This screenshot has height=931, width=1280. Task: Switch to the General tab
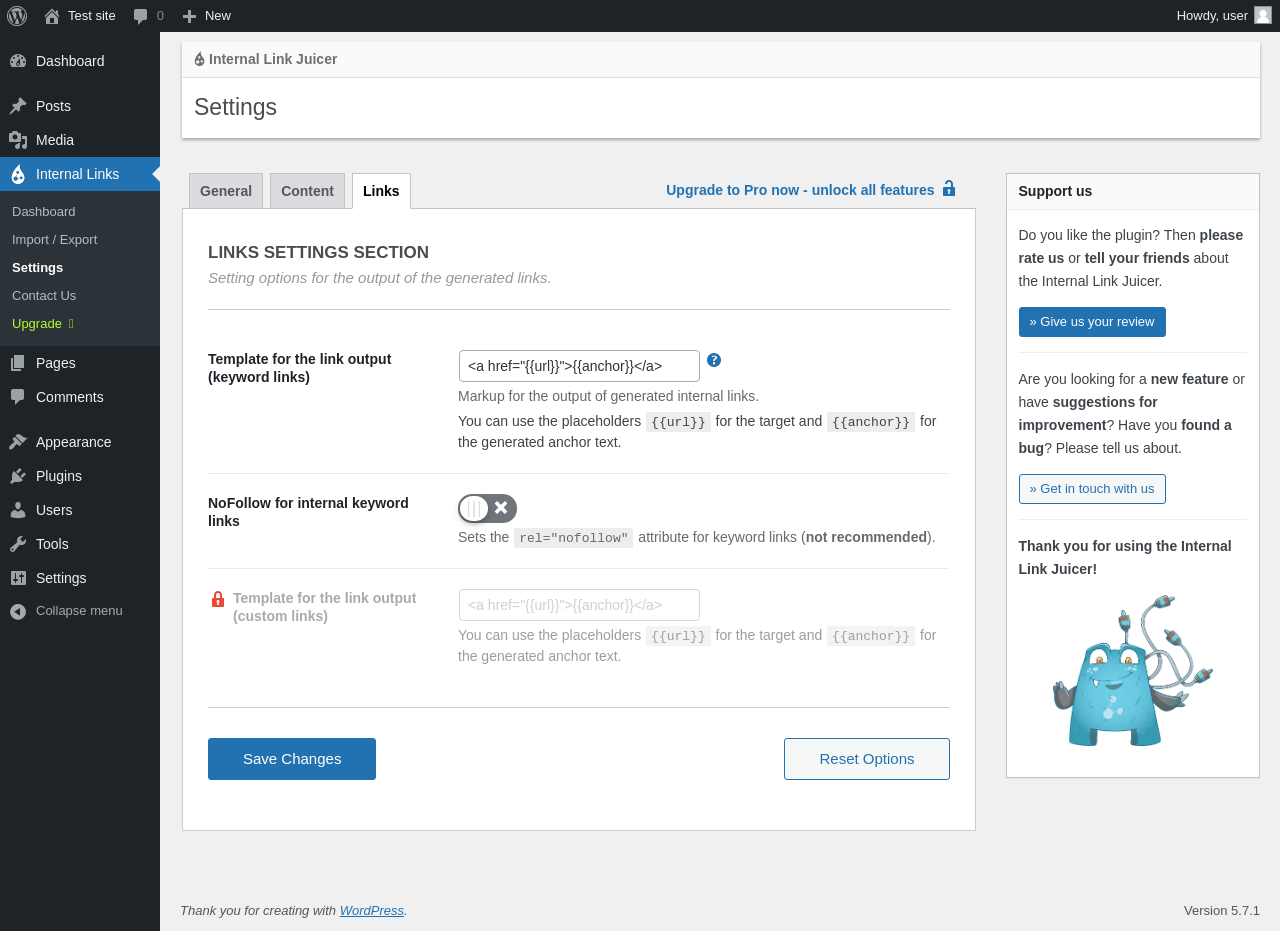pyautogui.click(x=226, y=191)
